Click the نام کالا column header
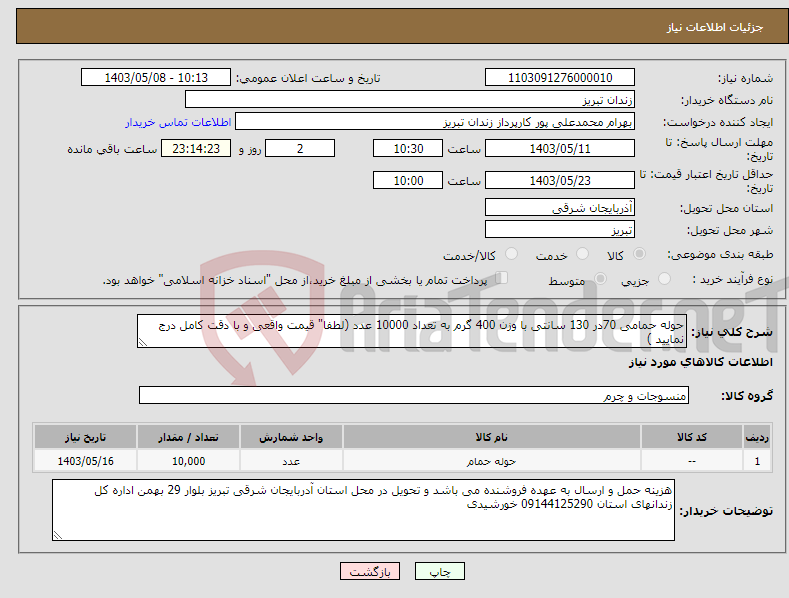 492,437
